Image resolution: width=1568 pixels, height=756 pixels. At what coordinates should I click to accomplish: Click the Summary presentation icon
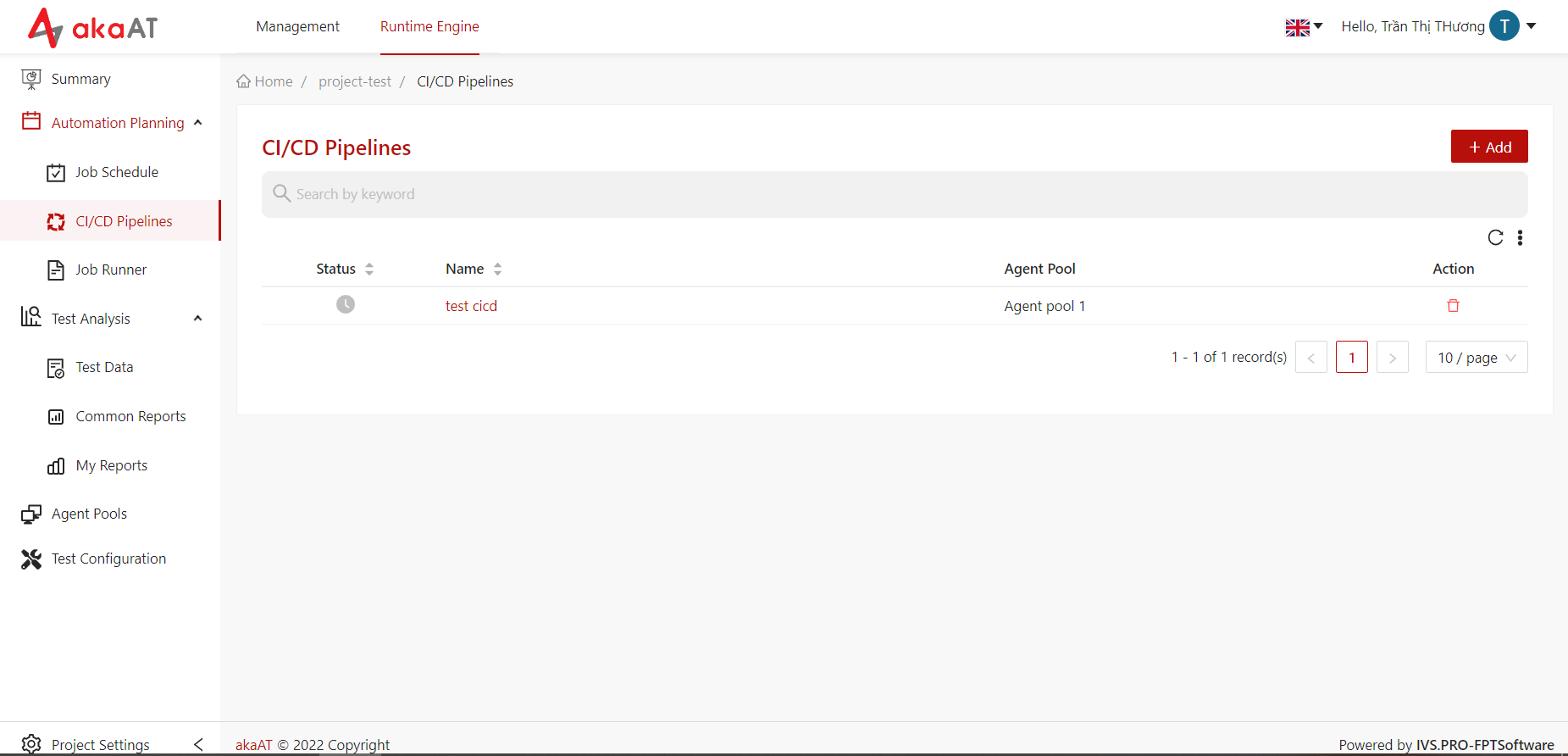point(31,79)
